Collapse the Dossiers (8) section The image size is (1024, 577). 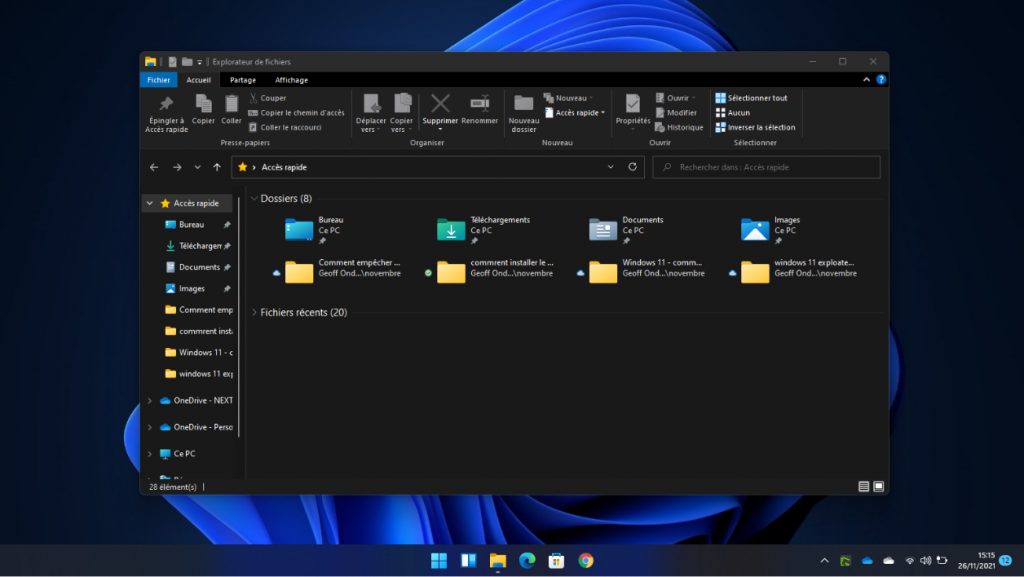[x=254, y=199]
